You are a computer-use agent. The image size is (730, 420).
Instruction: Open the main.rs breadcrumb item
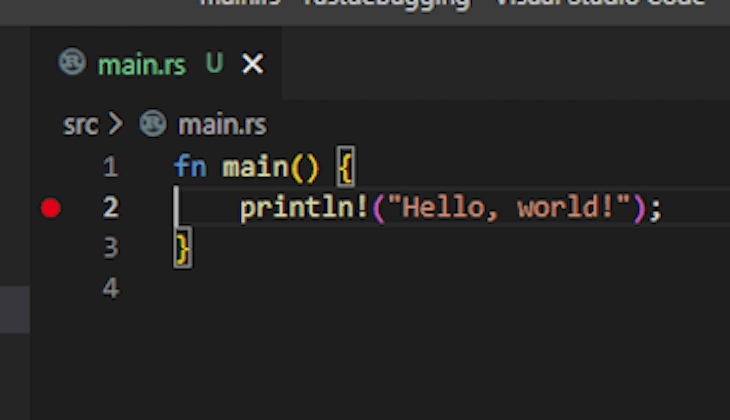point(222,125)
